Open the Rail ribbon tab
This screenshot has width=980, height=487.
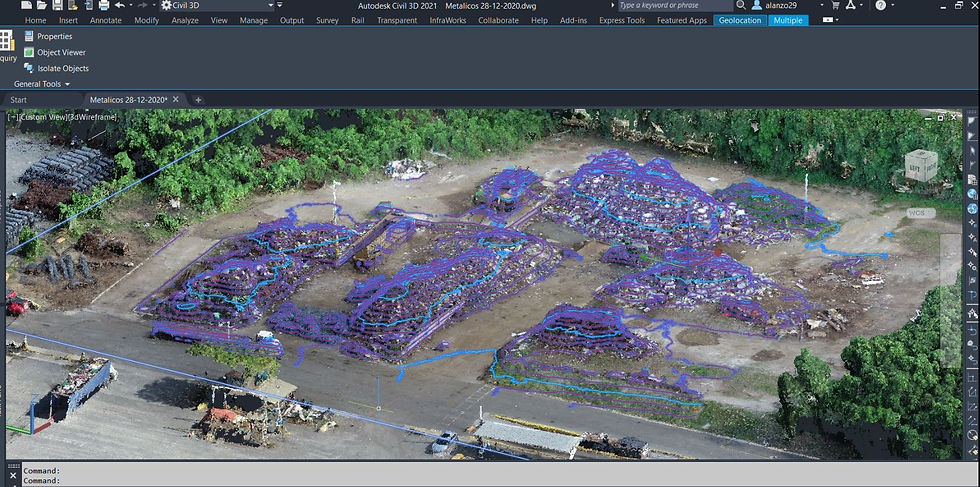coord(358,20)
